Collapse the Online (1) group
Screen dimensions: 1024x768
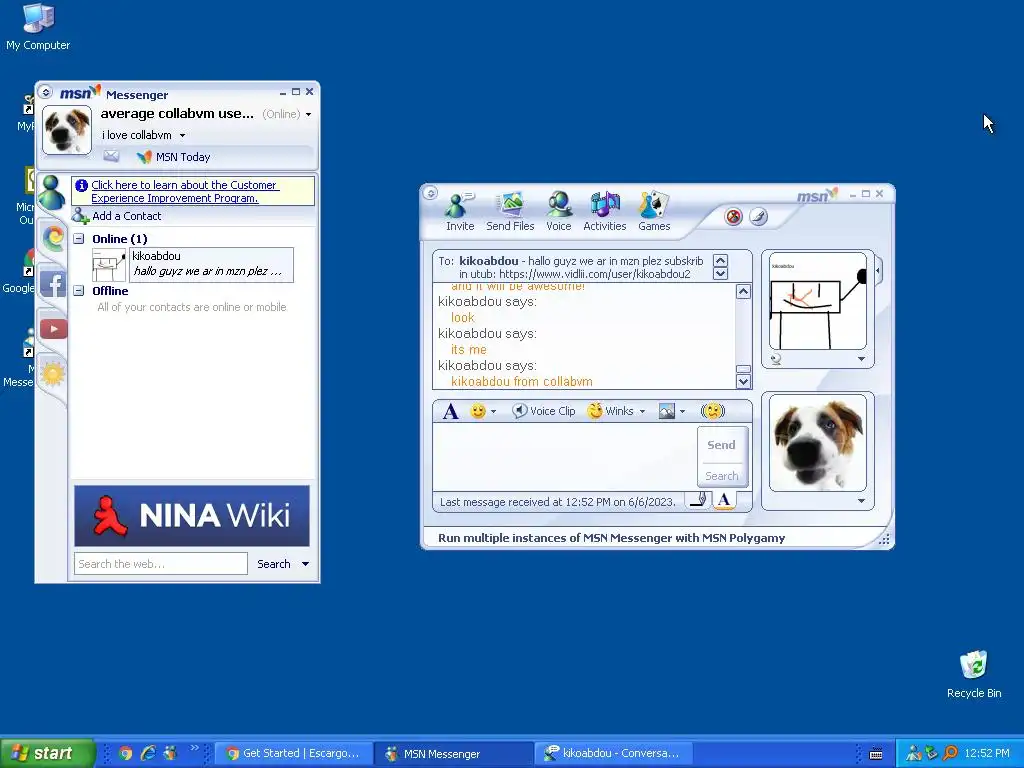pos(79,239)
